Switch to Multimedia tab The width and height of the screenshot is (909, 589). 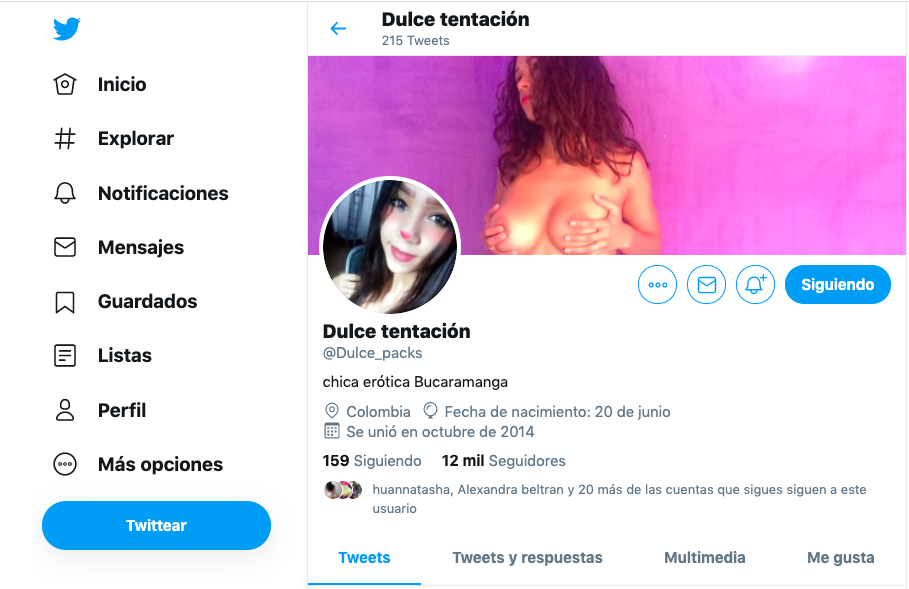click(x=704, y=558)
